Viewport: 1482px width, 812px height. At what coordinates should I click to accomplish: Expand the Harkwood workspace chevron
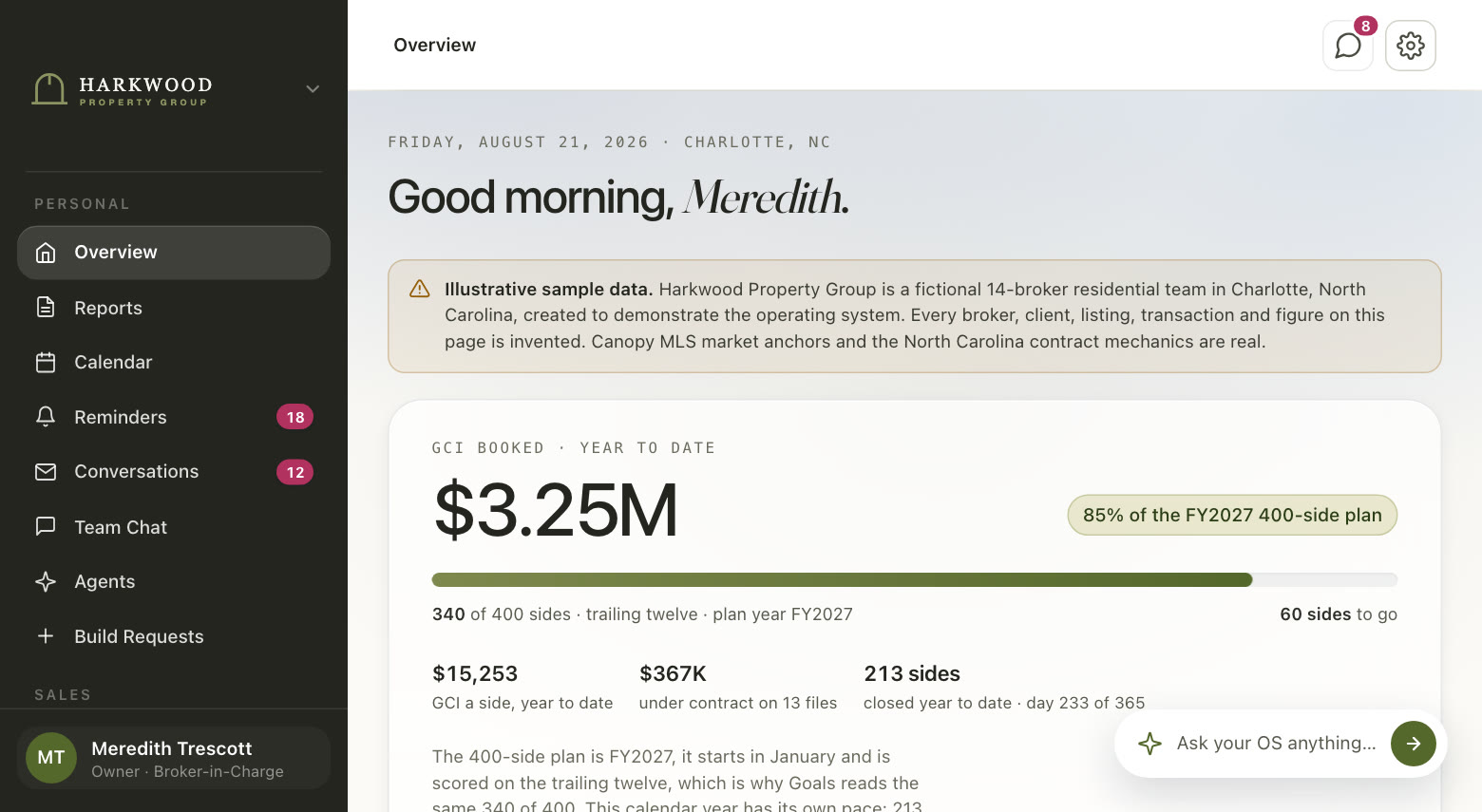(313, 88)
